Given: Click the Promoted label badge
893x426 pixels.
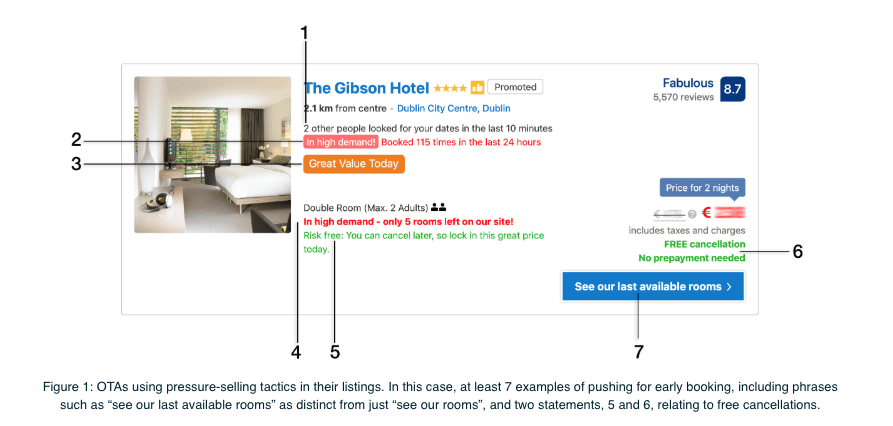Looking at the screenshot, I should pyautogui.click(x=515, y=87).
